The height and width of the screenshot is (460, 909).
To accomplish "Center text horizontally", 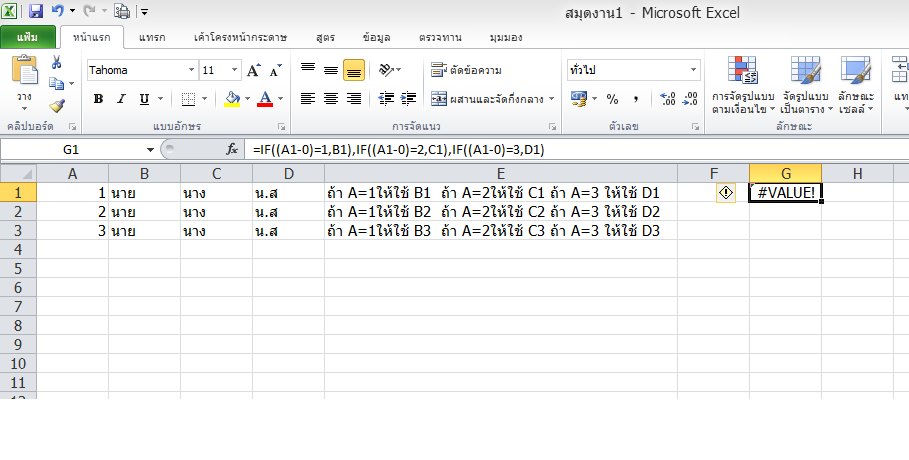I will tap(331, 99).
